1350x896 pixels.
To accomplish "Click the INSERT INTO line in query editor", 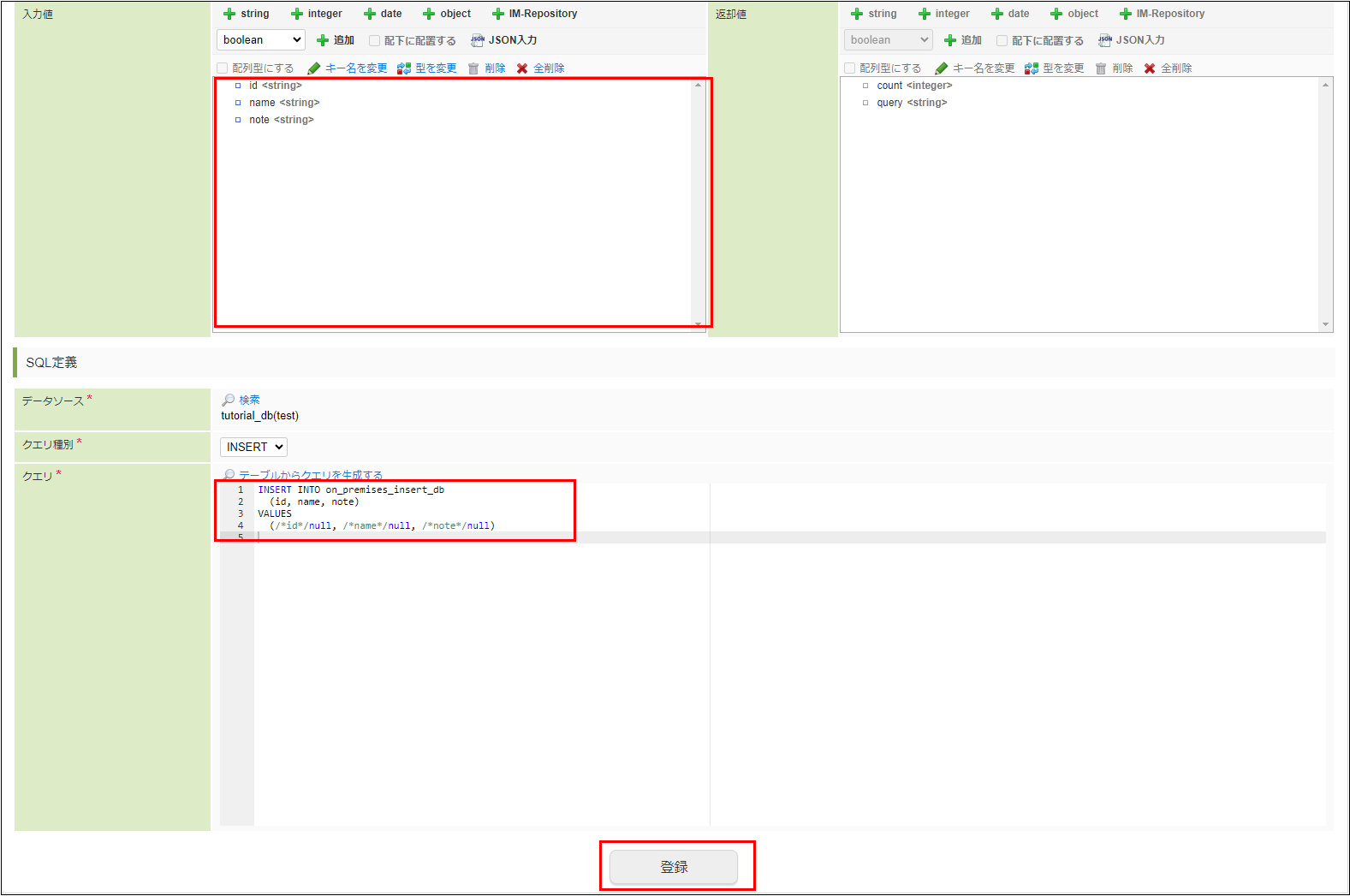I will (351, 490).
